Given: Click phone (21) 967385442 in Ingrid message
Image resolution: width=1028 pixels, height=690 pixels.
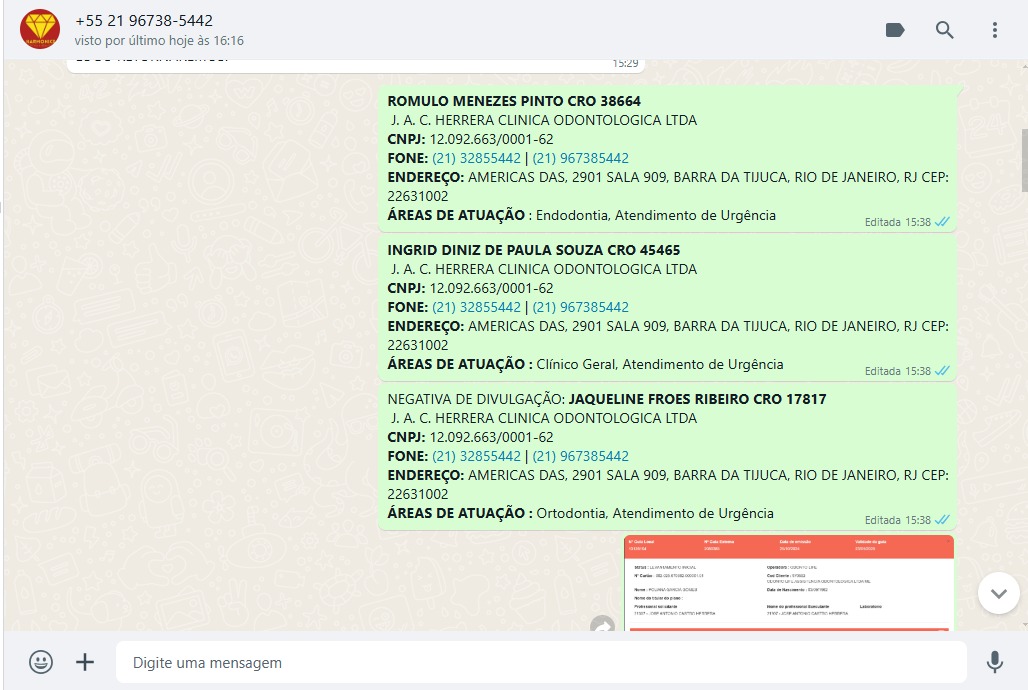Looking at the screenshot, I should pos(580,307).
